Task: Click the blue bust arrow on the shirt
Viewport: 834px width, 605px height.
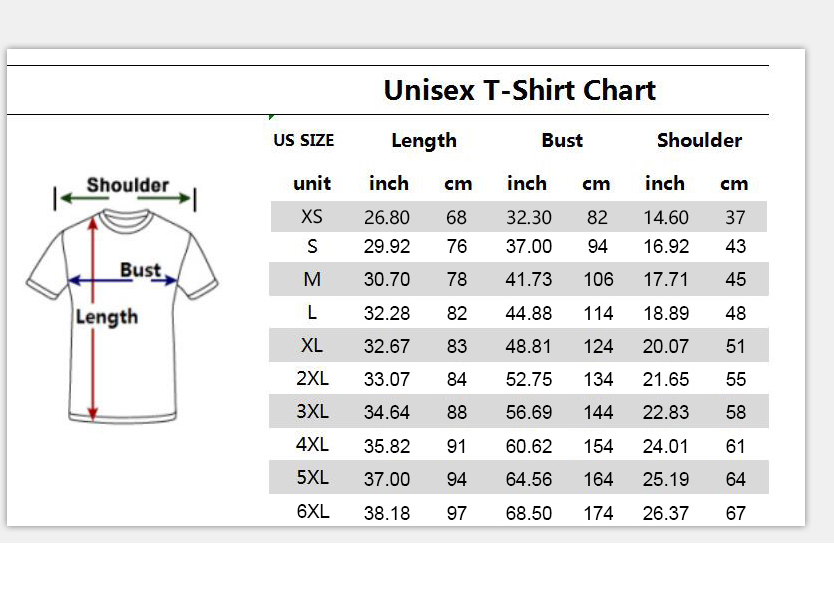Action: 122,282
